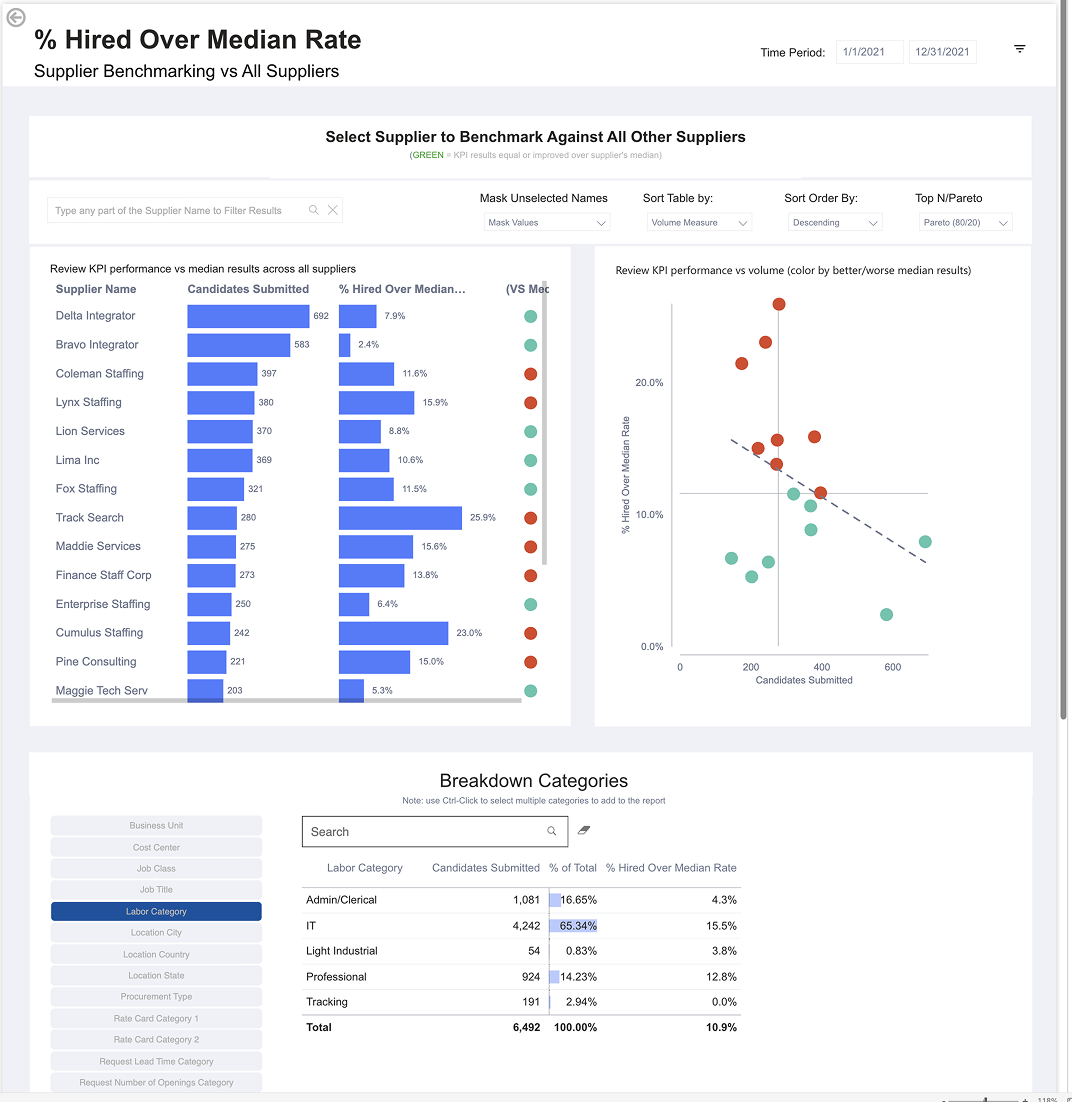Select the Procurement Type breakdown button
The height and width of the screenshot is (1102, 1072).
pyautogui.click(x=156, y=997)
